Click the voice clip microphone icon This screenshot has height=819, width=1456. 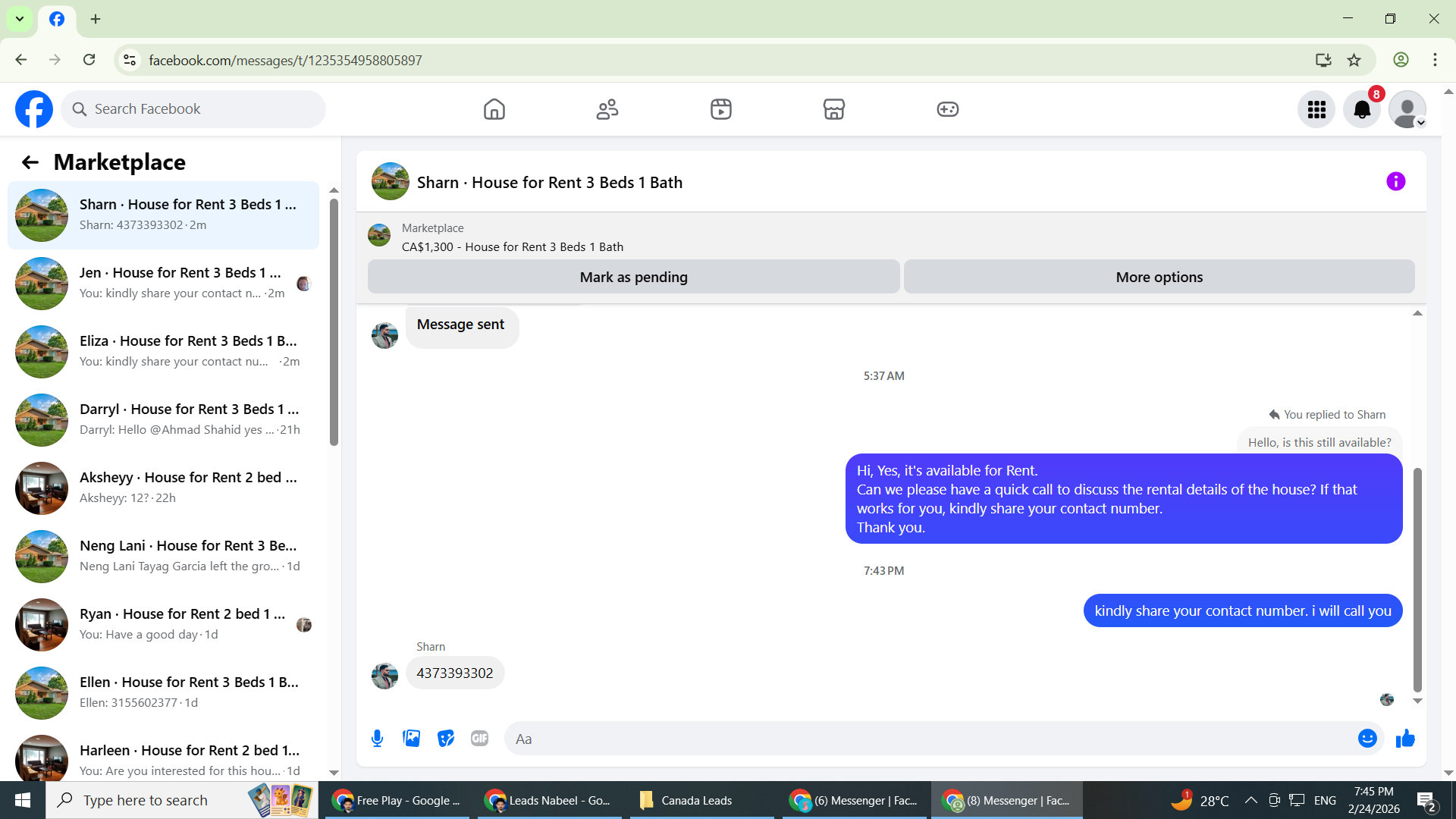pyautogui.click(x=377, y=739)
